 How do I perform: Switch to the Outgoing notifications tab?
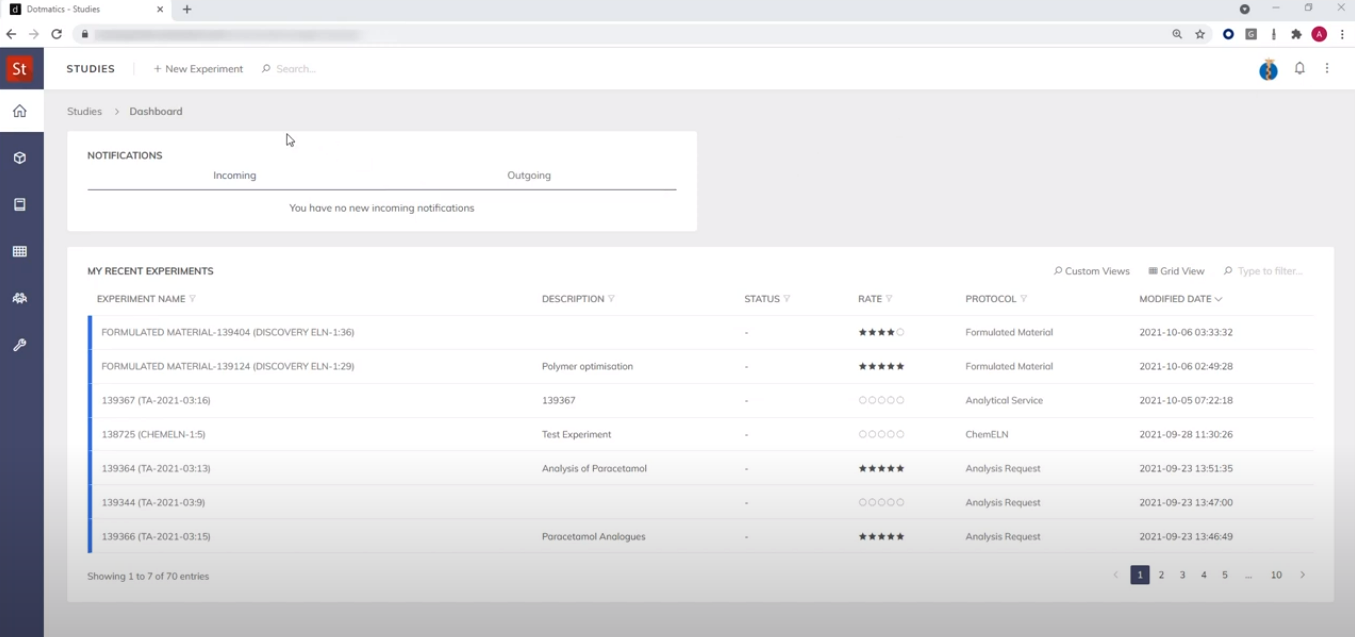tap(528, 175)
